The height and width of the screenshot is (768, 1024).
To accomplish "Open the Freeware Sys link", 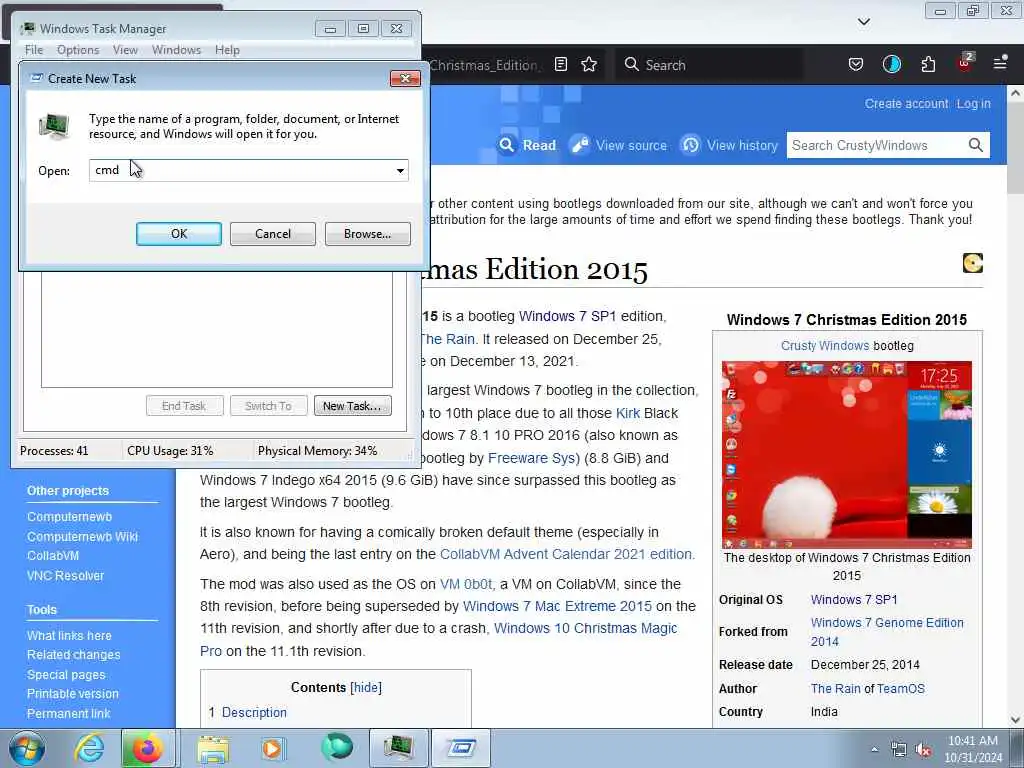I will click(534, 458).
